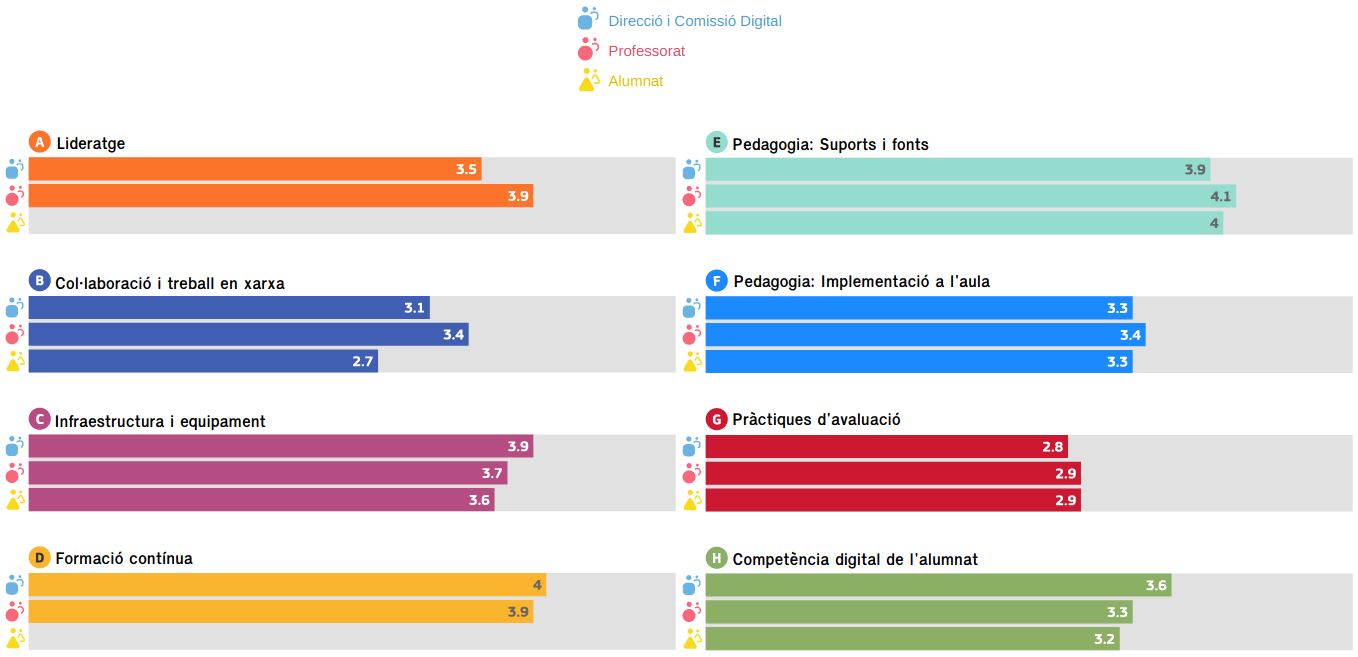Toggle the Alumnat legend label
This screenshot has height=657, width=1358.
tap(636, 81)
